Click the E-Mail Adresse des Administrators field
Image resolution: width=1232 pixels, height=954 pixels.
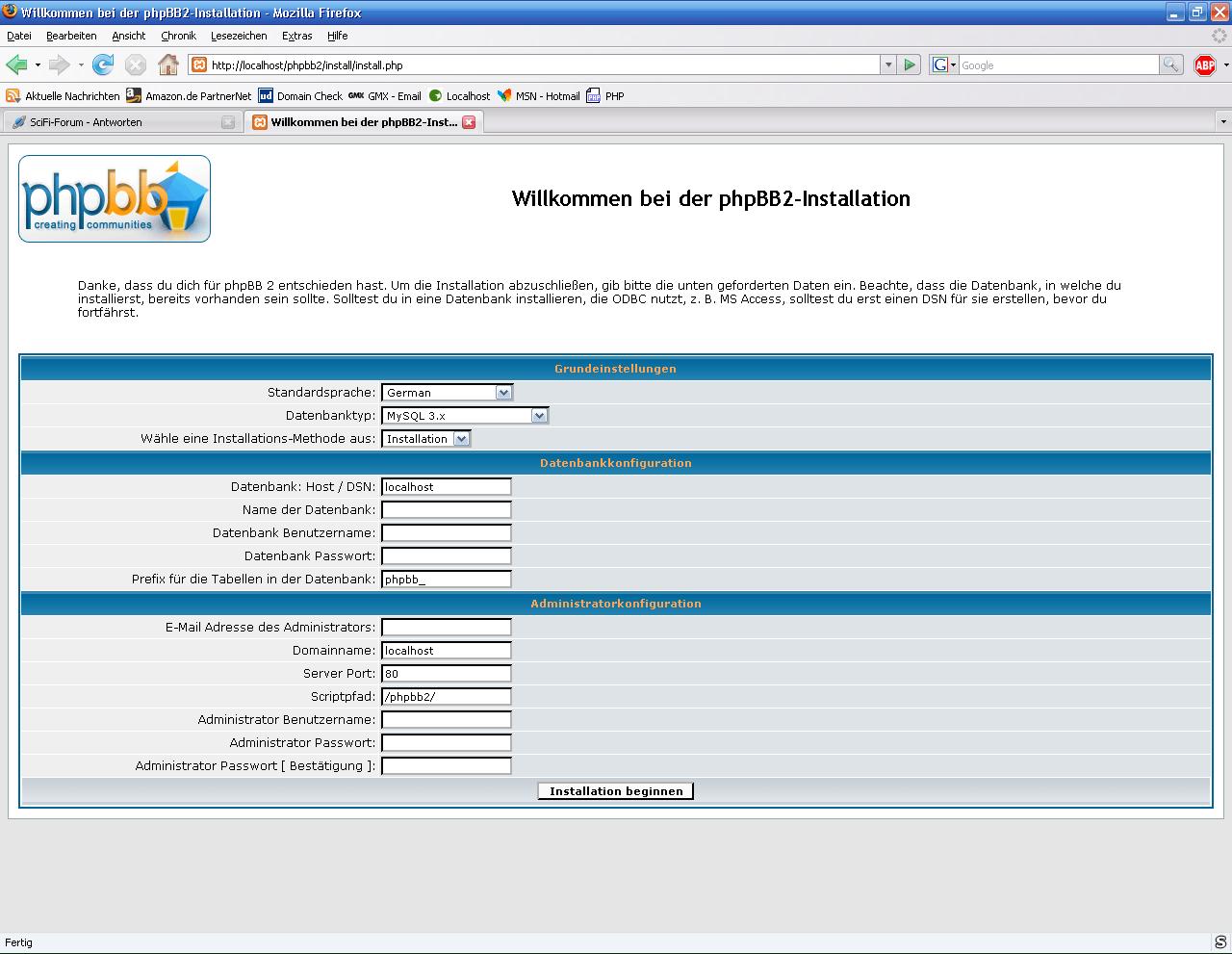[446, 628]
